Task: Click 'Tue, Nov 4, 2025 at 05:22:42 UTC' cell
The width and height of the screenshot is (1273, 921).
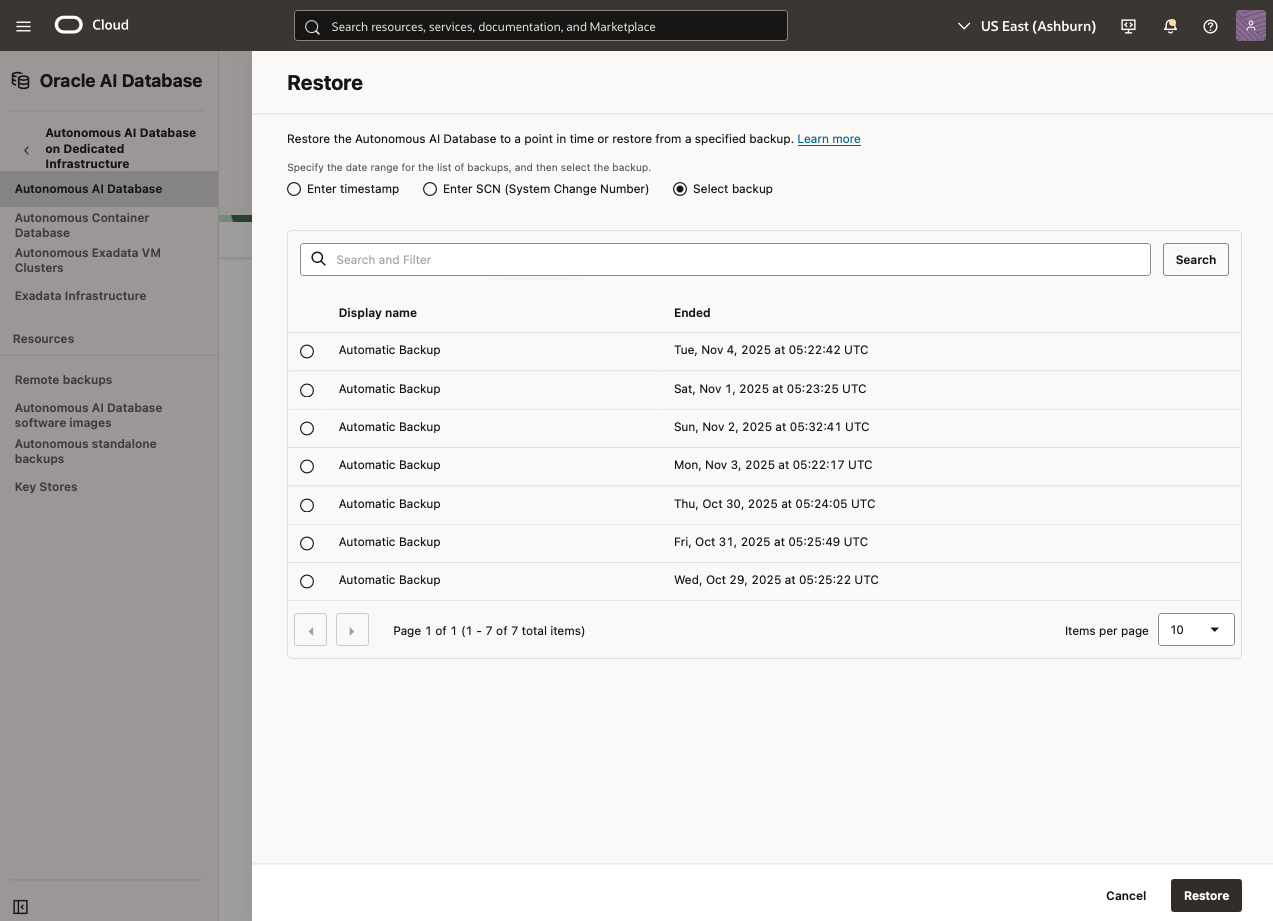Action: coord(771,350)
